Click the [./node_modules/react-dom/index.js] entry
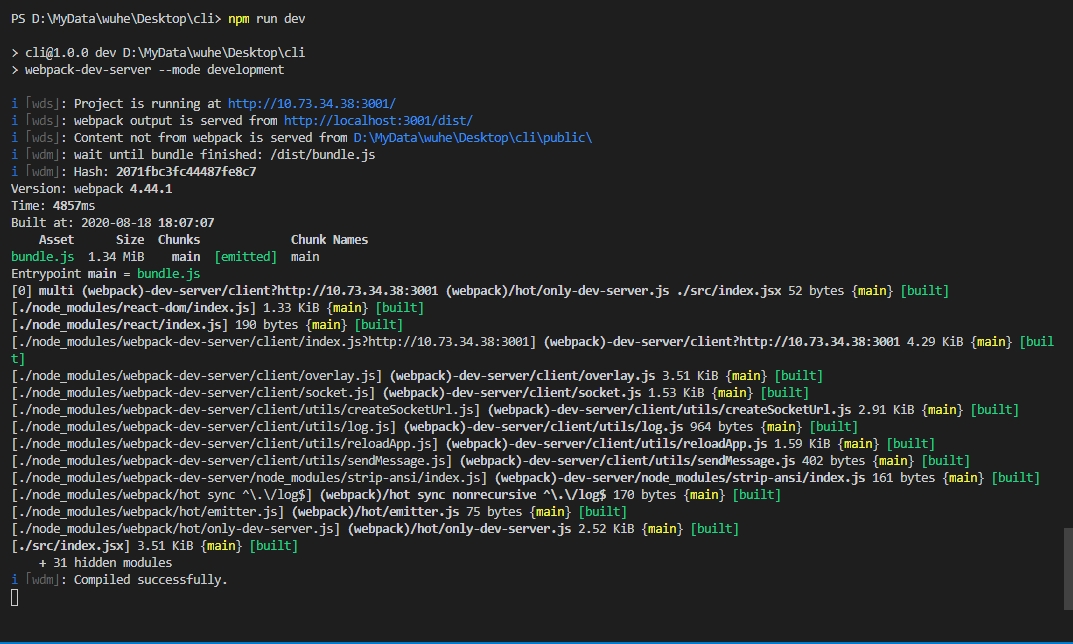 [133, 307]
